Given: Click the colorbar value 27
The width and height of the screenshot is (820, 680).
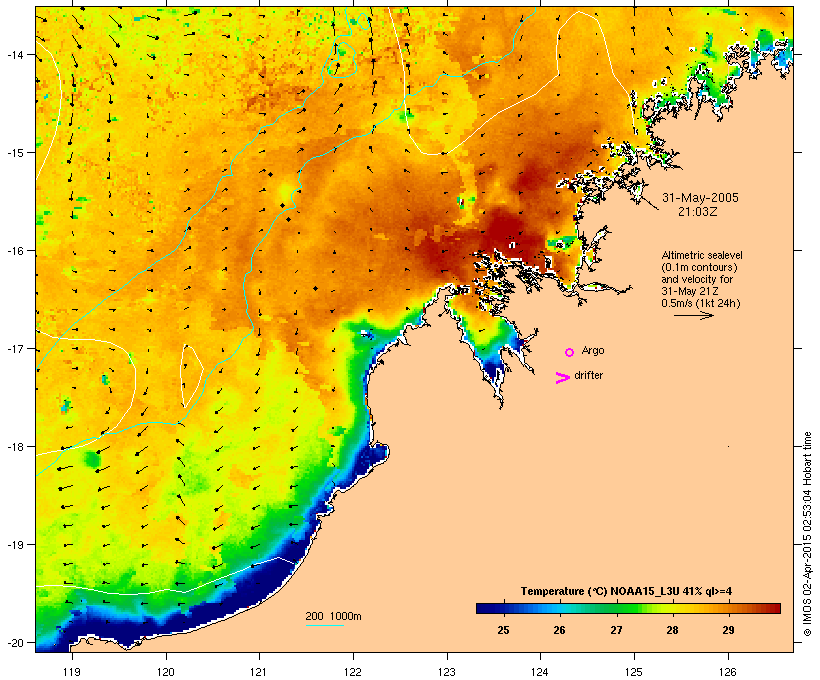Looking at the screenshot, I should pyautogui.click(x=616, y=630).
